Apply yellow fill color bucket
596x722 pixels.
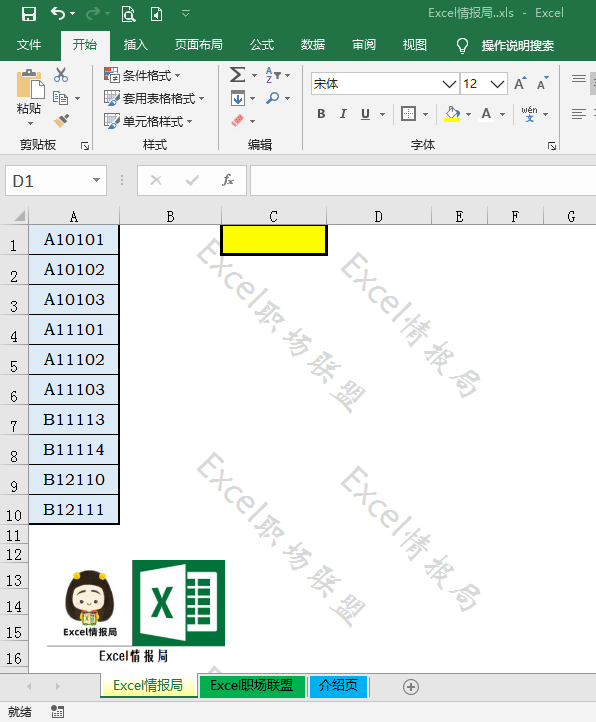coord(452,114)
